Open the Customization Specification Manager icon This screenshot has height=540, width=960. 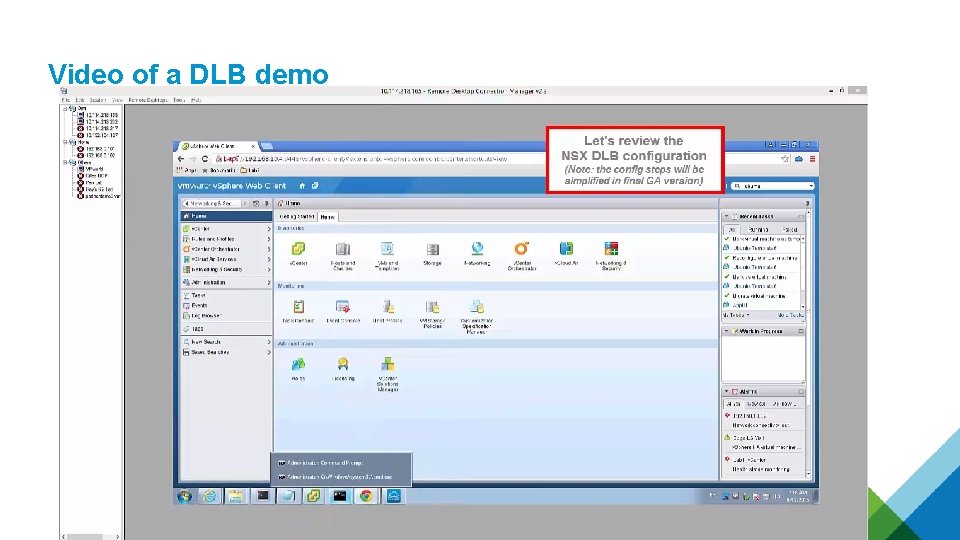tap(477, 306)
